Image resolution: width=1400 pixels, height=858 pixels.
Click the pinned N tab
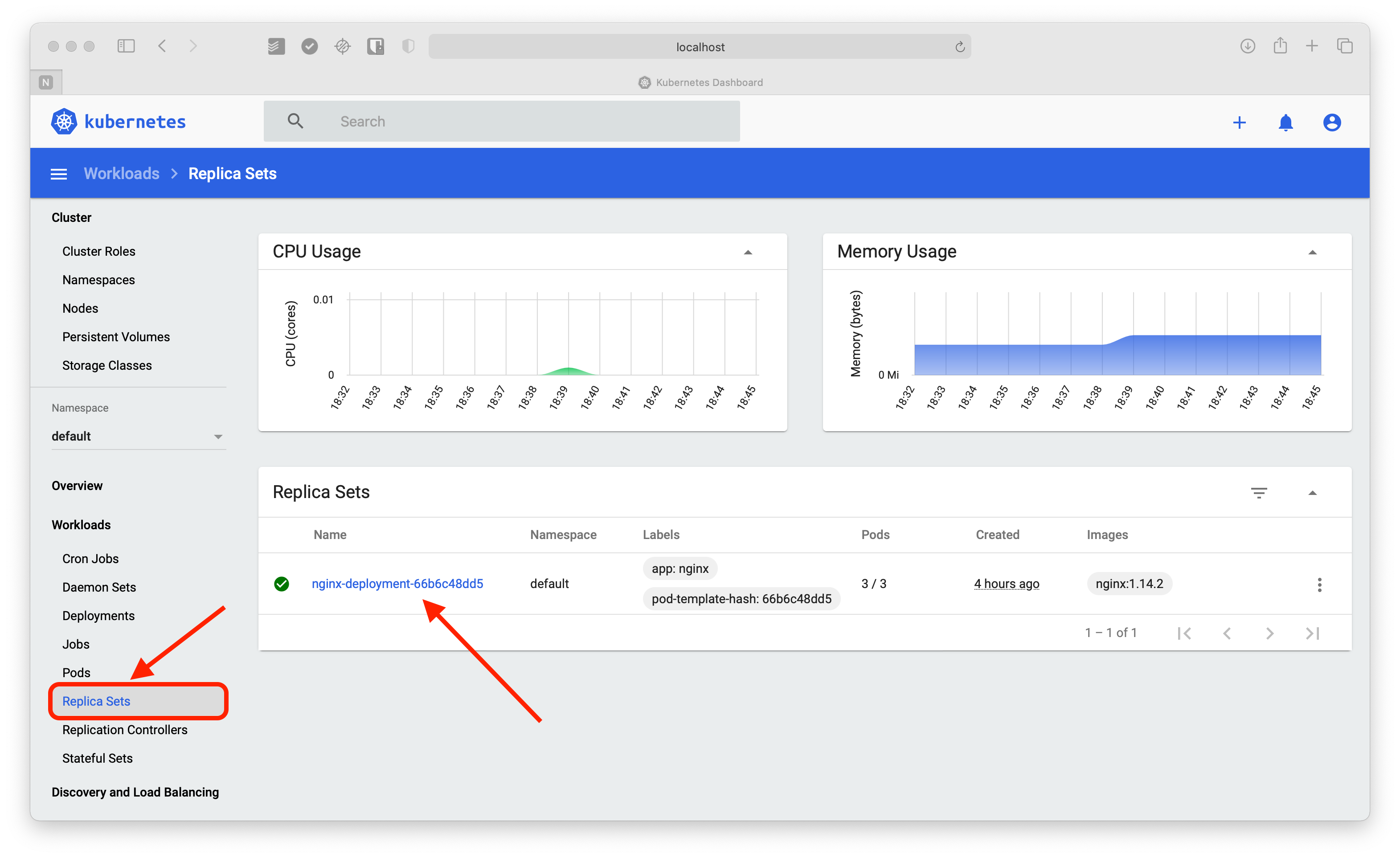coord(46,82)
